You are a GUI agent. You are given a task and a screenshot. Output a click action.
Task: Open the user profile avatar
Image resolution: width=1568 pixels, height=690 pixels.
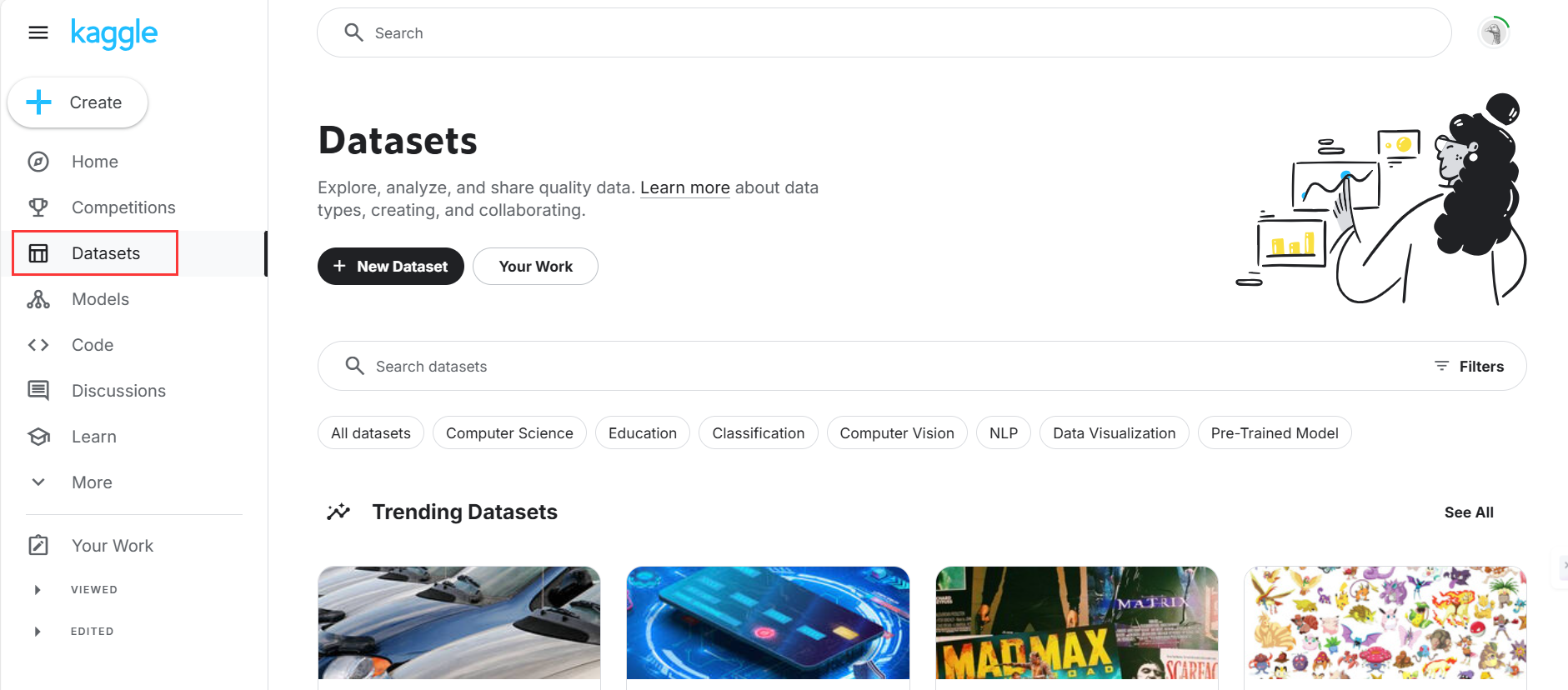coord(1493,33)
